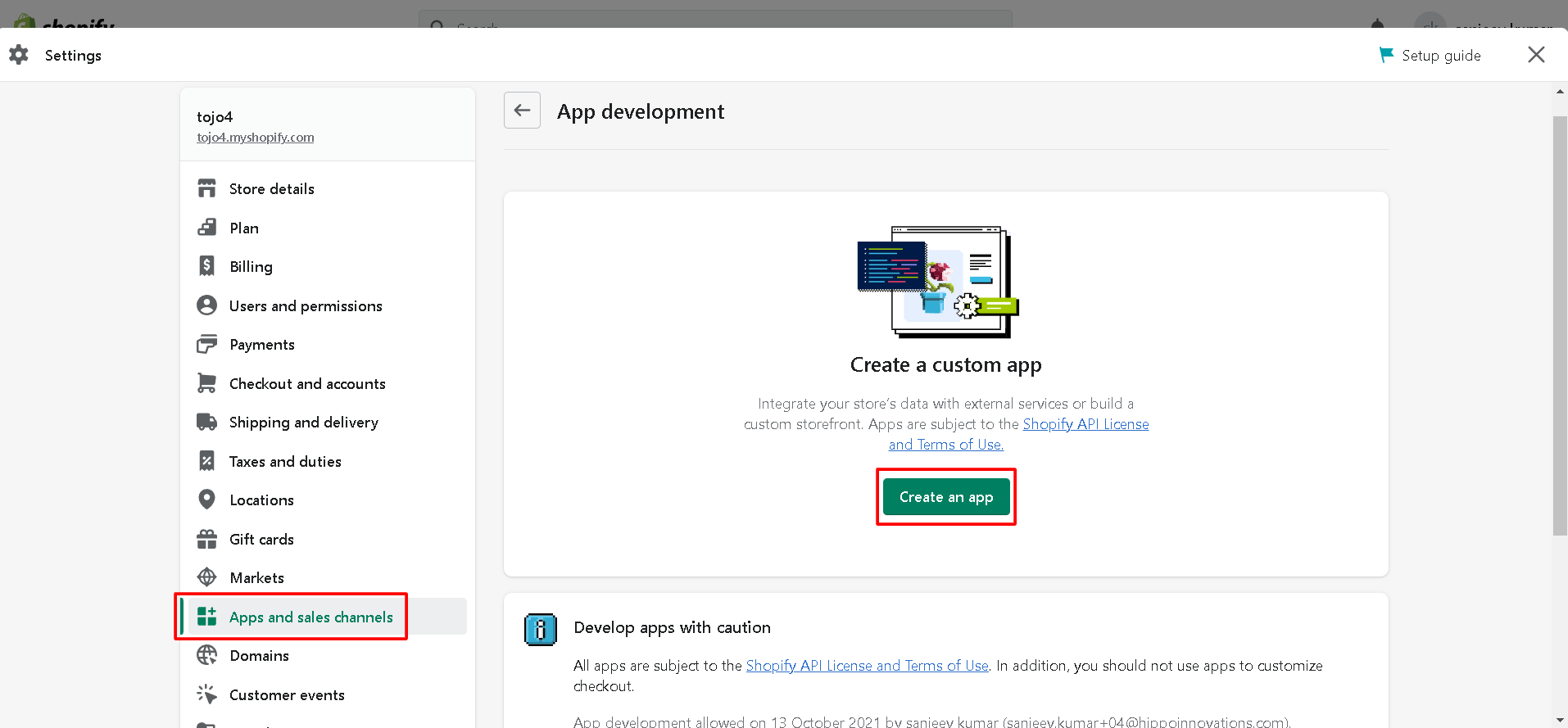Click the Domains globe icon
Screen dimensions: 1568x728
pyautogui.click(x=207, y=655)
